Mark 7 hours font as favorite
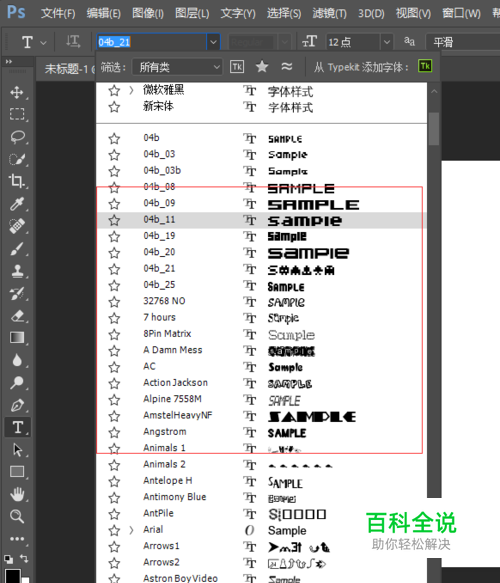This screenshot has height=583, width=500. [x=114, y=318]
